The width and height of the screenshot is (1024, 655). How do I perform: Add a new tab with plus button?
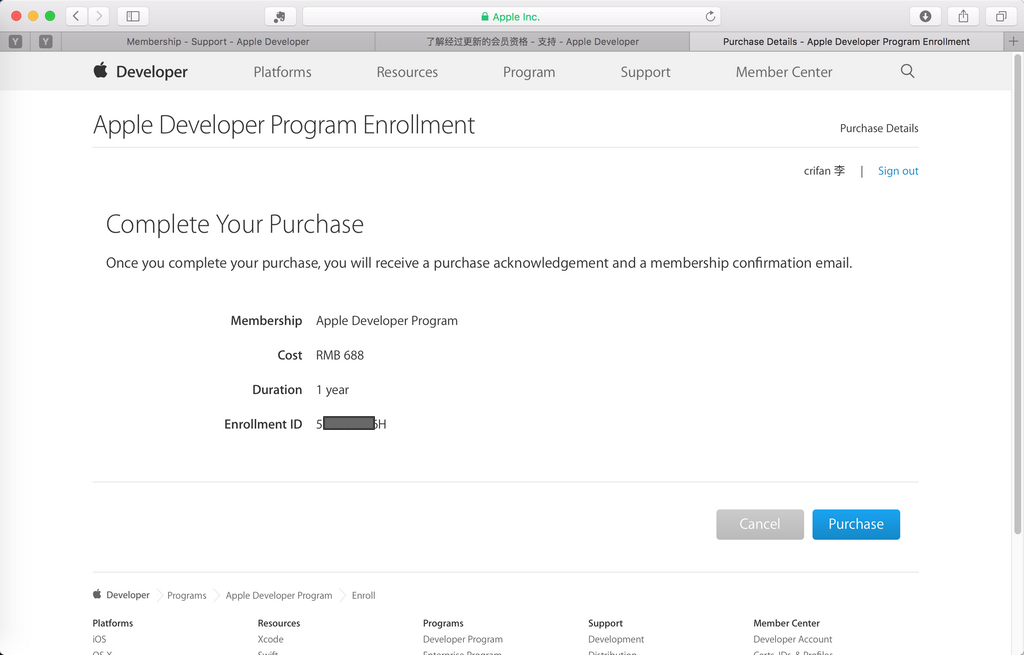click(1014, 41)
